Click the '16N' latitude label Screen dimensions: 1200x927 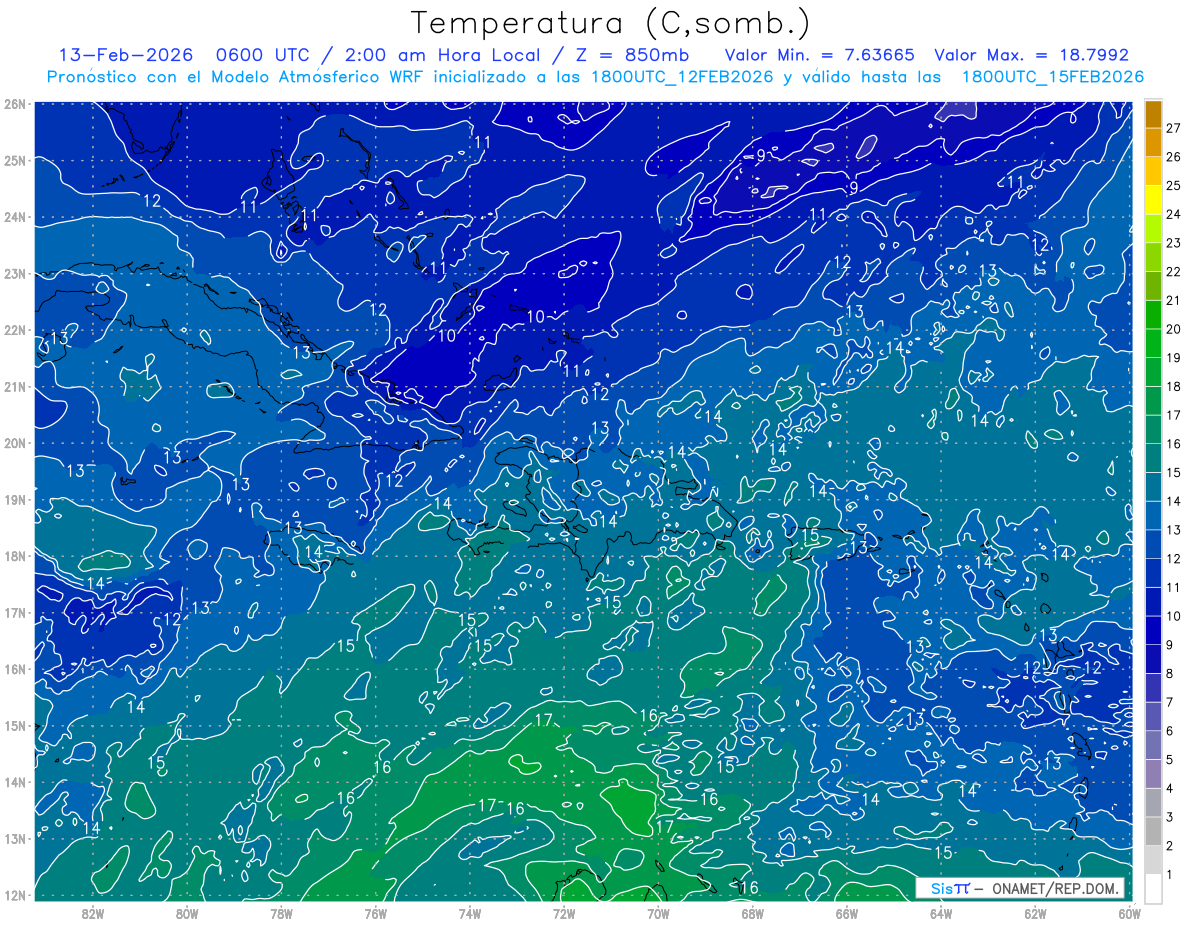coord(15,669)
